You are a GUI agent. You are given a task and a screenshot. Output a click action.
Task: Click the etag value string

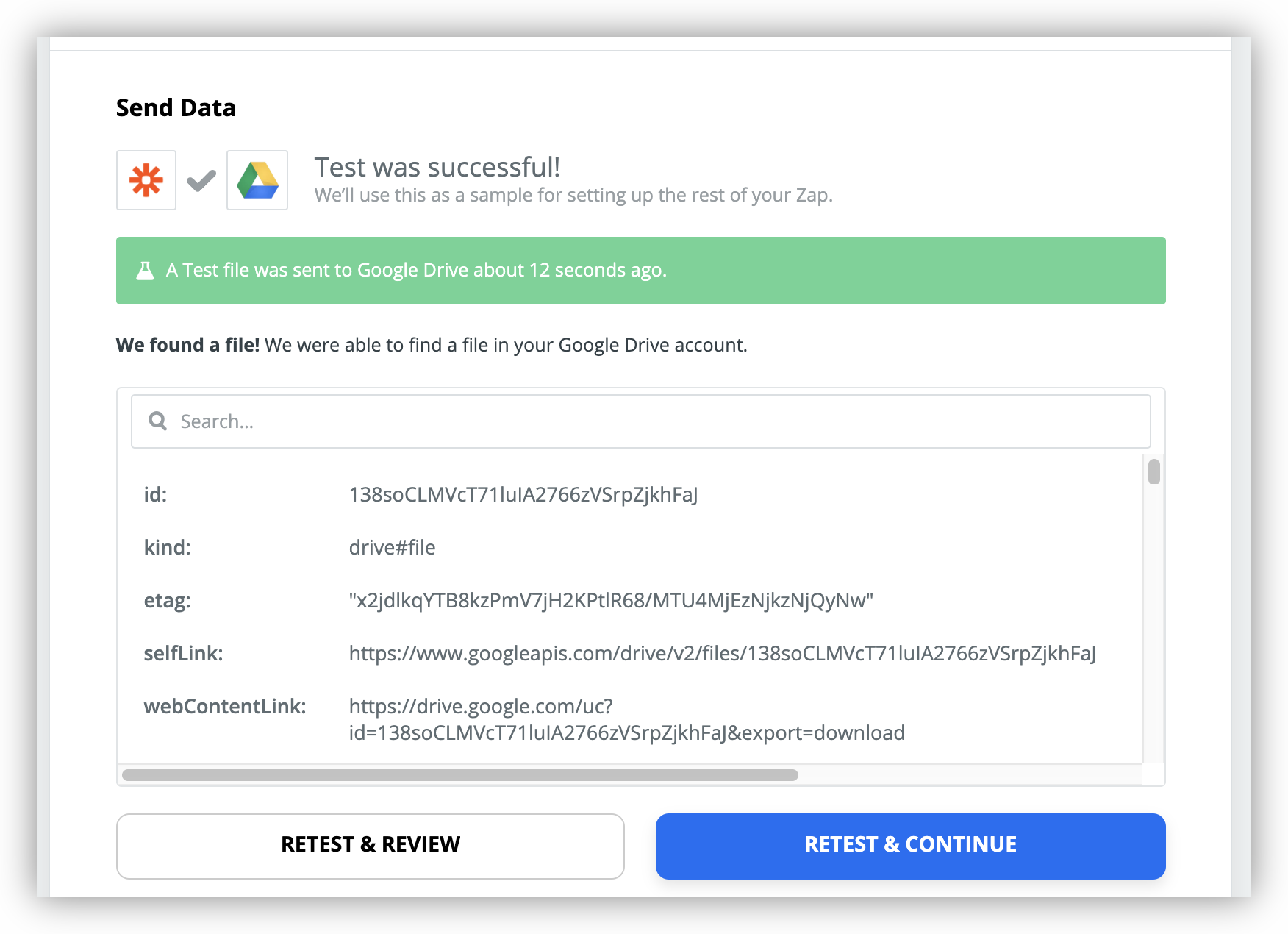[x=611, y=600]
